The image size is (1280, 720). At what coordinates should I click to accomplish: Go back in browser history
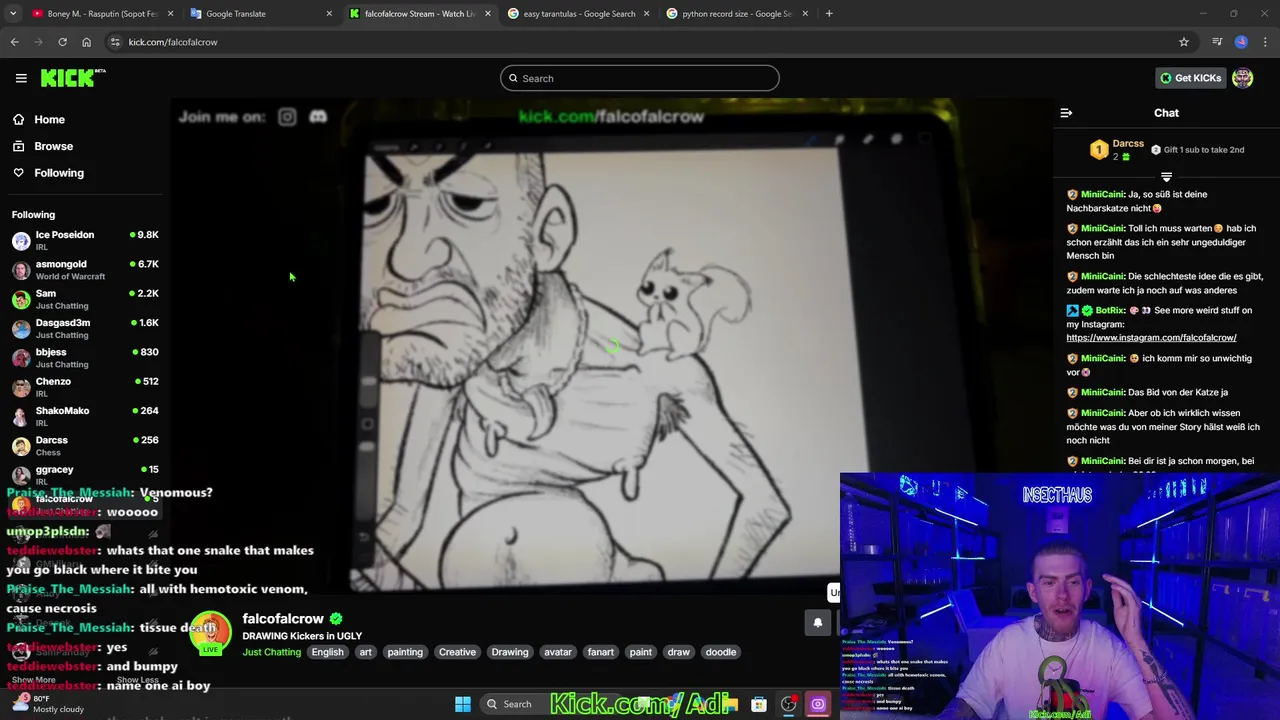point(14,42)
